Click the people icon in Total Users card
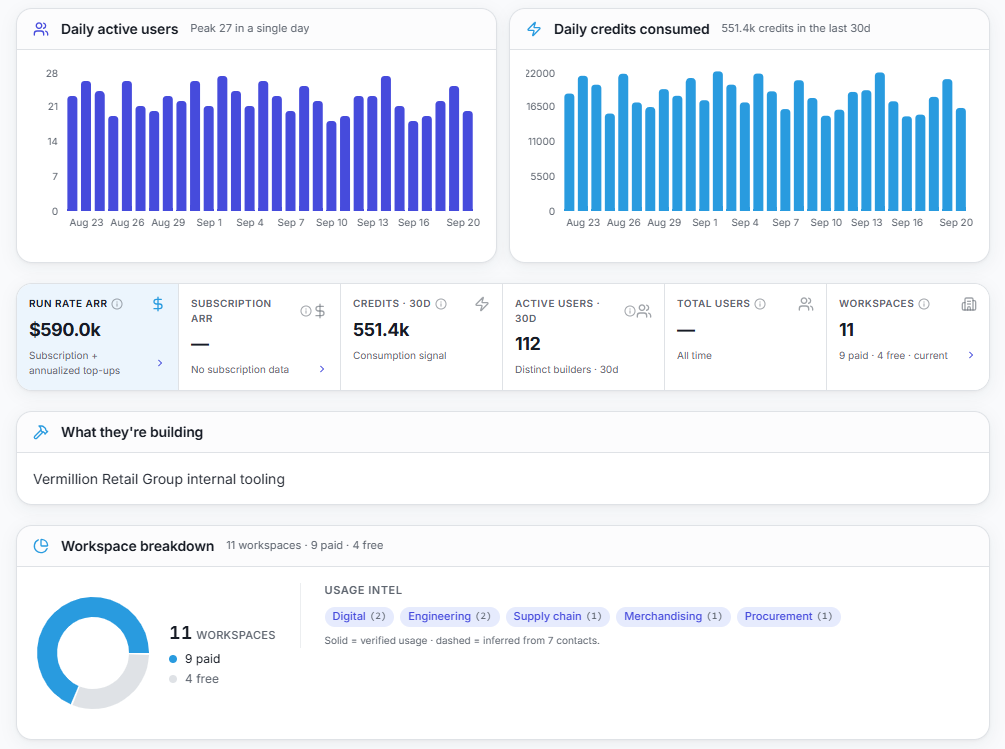 [x=806, y=304]
